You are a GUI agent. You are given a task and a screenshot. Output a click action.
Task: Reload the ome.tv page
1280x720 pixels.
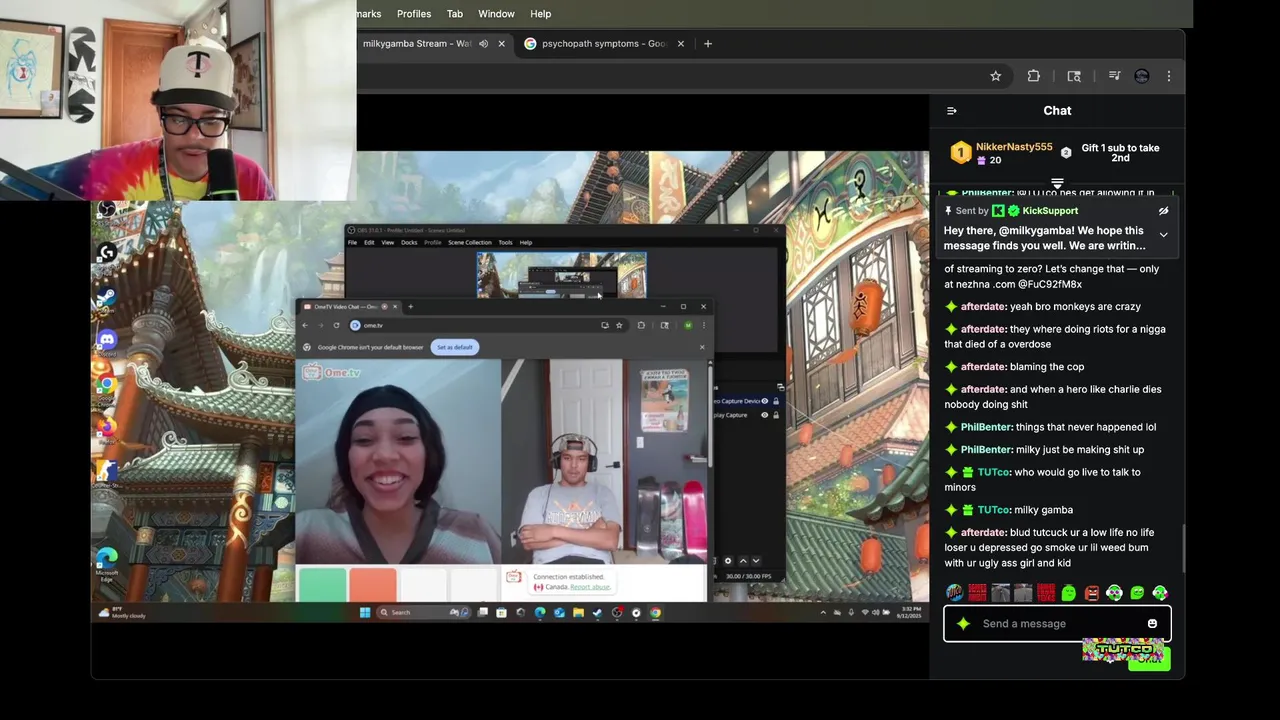(x=336, y=325)
